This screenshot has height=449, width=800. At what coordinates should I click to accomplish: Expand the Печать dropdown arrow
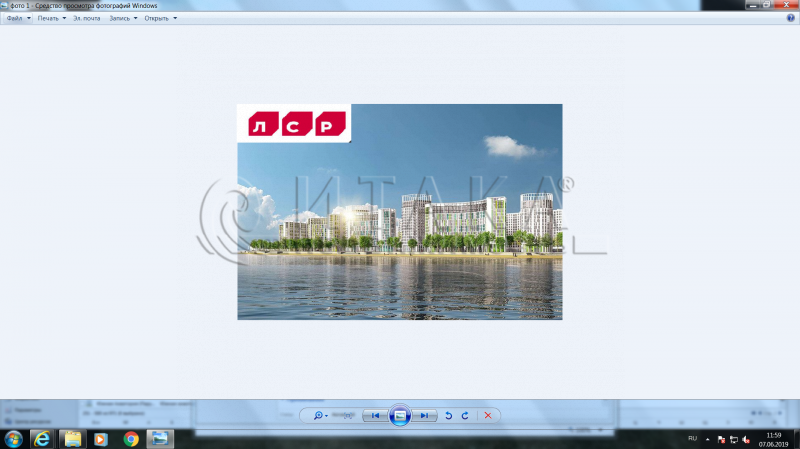(64, 18)
